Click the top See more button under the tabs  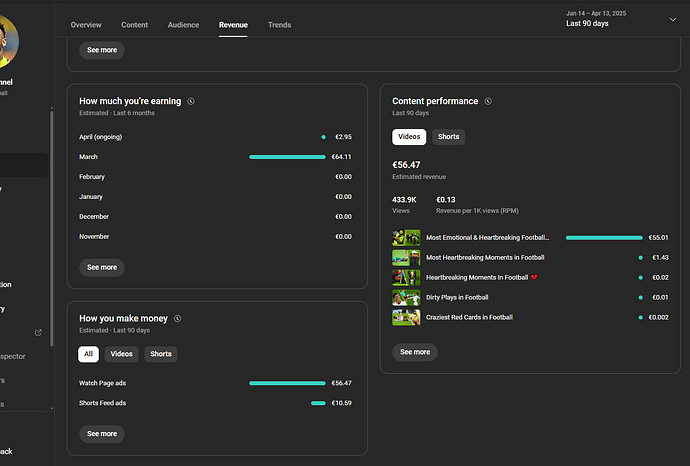pyautogui.click(x=102, y=50)
